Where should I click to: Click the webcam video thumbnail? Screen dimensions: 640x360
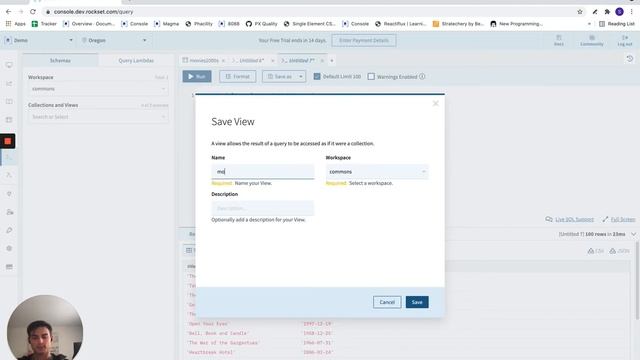coord(45,327)
